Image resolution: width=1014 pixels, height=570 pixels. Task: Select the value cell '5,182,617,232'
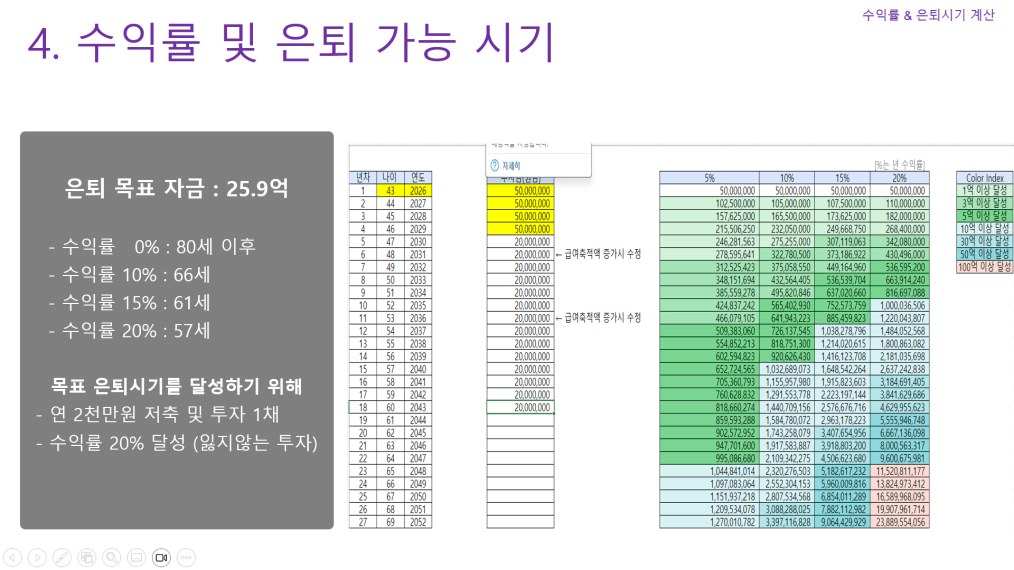pyautogui.click(x=843, y=472)
